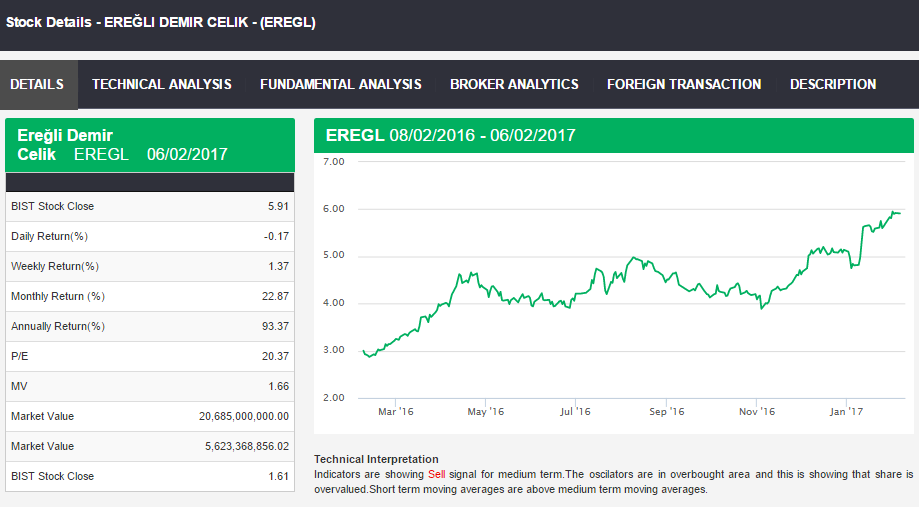Click the 5.00 y-axis label on chart
This screenshot has height=507, width=919.
(x=333, y=255)
